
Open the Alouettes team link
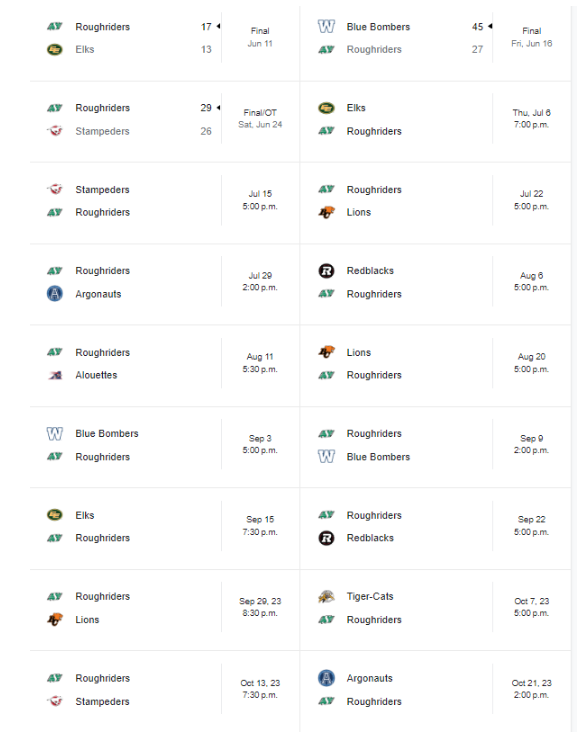(x=96, y=375)
